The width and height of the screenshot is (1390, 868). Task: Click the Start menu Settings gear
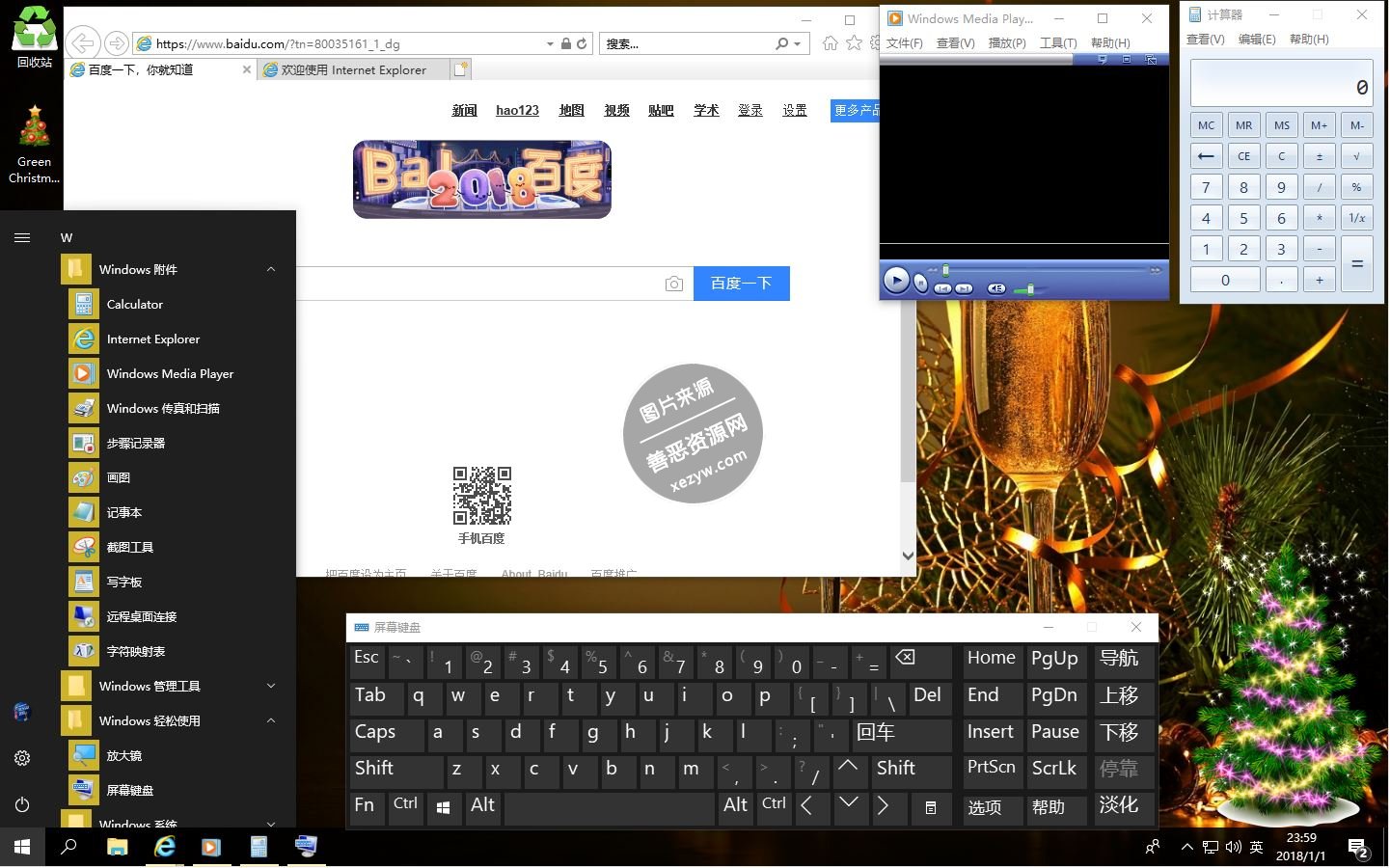tap(22, 758)
